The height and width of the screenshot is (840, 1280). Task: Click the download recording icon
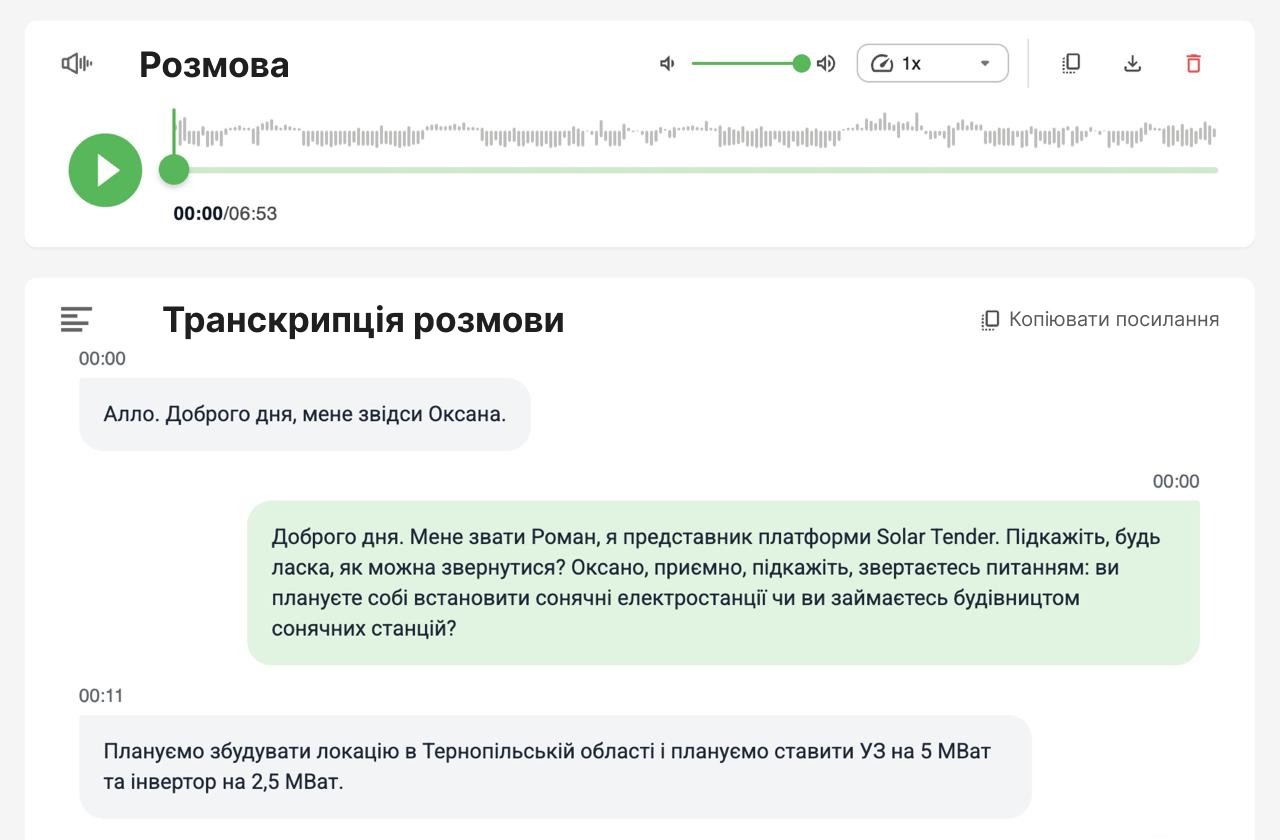pyautogui.click(x=1132, y=62)
